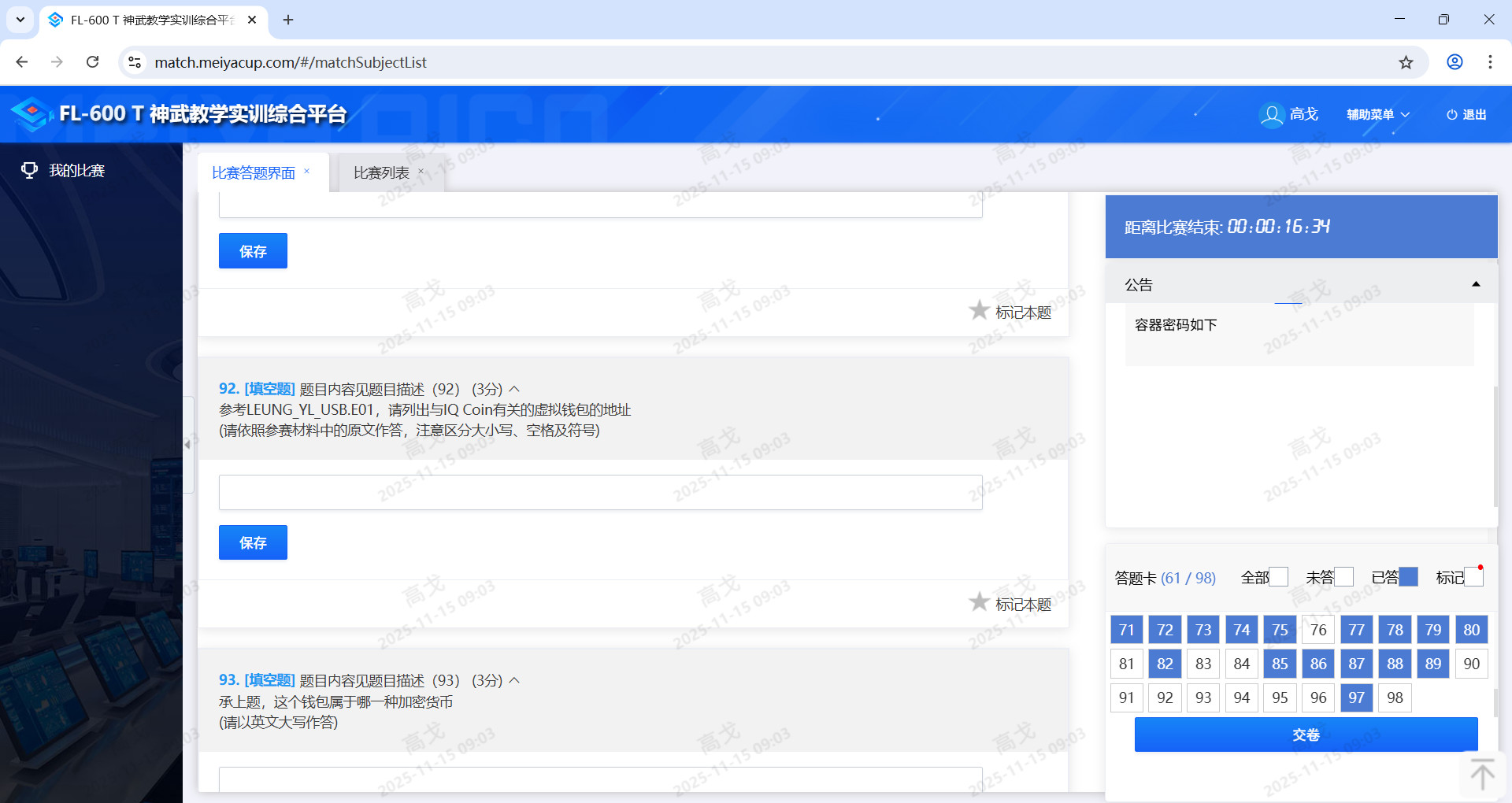
Task: Close the 比赛列表 tab
Action: point(421,172)
